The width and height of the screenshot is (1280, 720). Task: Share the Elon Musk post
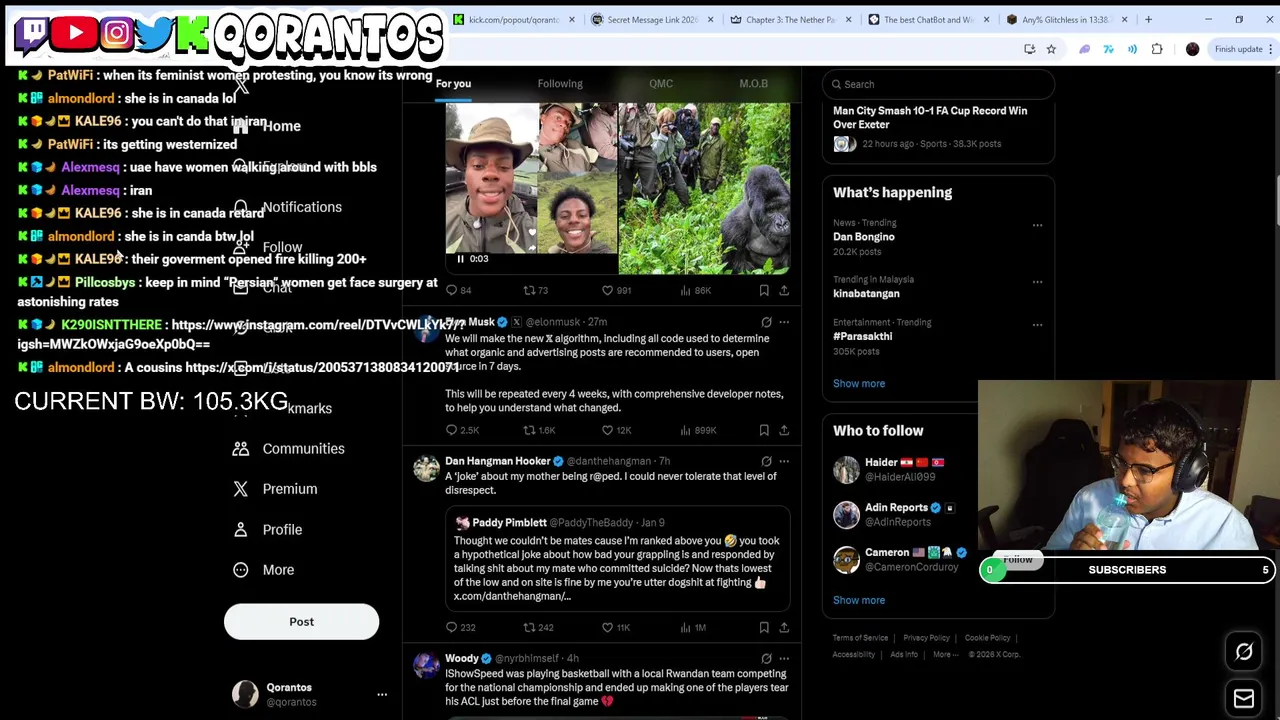784,430
